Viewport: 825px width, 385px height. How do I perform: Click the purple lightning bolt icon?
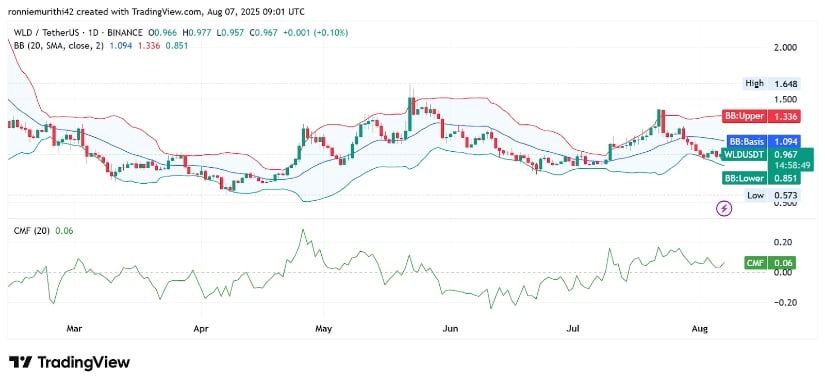point(725,208)
